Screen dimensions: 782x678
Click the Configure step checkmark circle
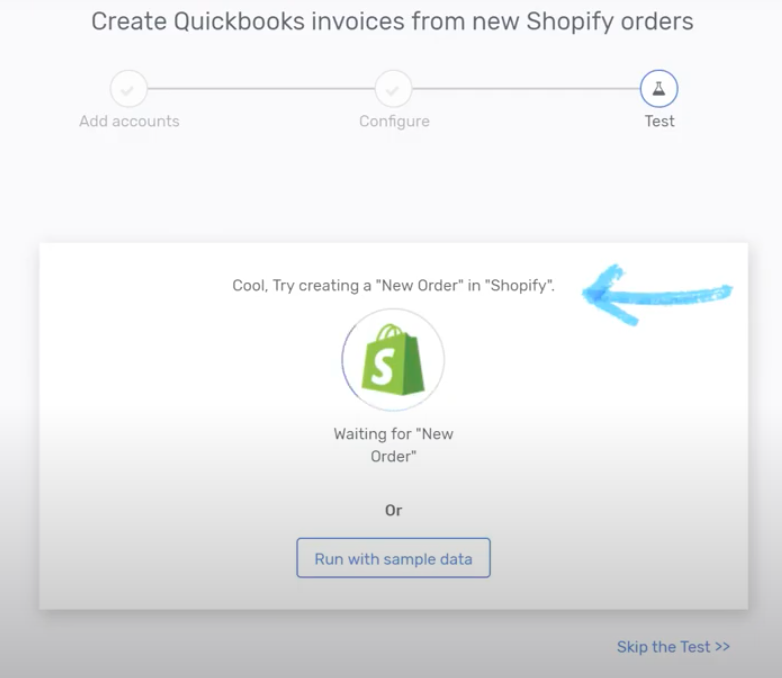393,89
